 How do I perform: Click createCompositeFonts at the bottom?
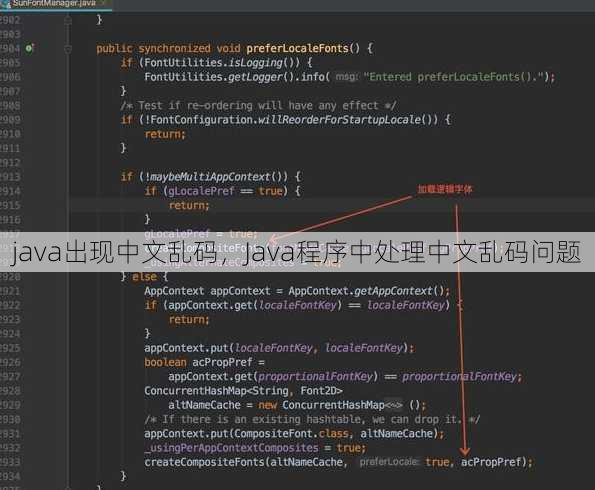[204, 462]
